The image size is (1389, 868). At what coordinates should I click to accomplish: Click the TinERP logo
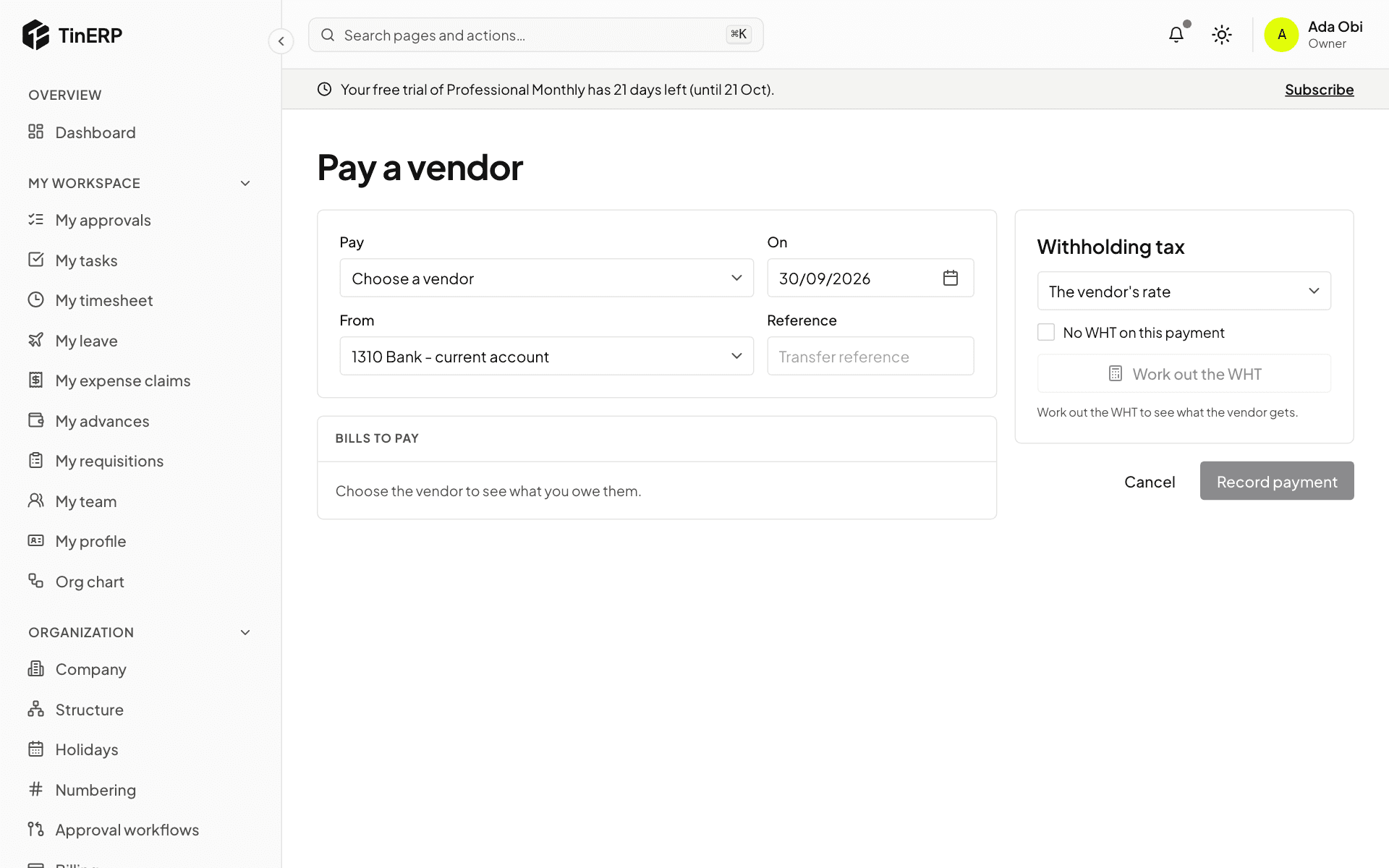[72, 35]
